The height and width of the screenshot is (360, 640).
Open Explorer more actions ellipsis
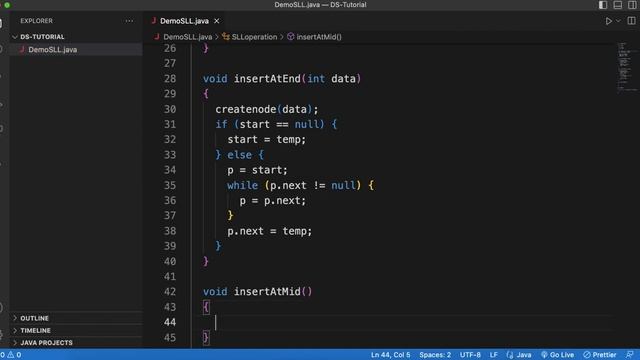pos(129,21)
